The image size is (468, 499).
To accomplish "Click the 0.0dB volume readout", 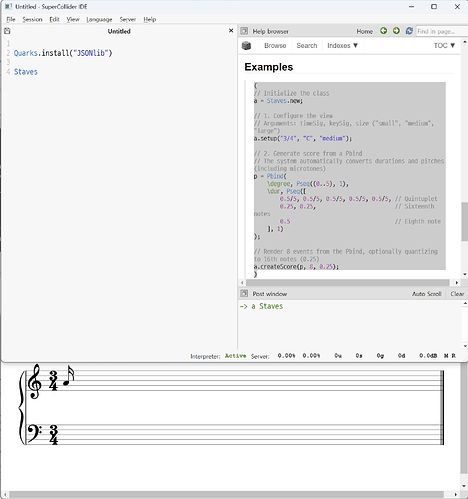I will (428, 356).
